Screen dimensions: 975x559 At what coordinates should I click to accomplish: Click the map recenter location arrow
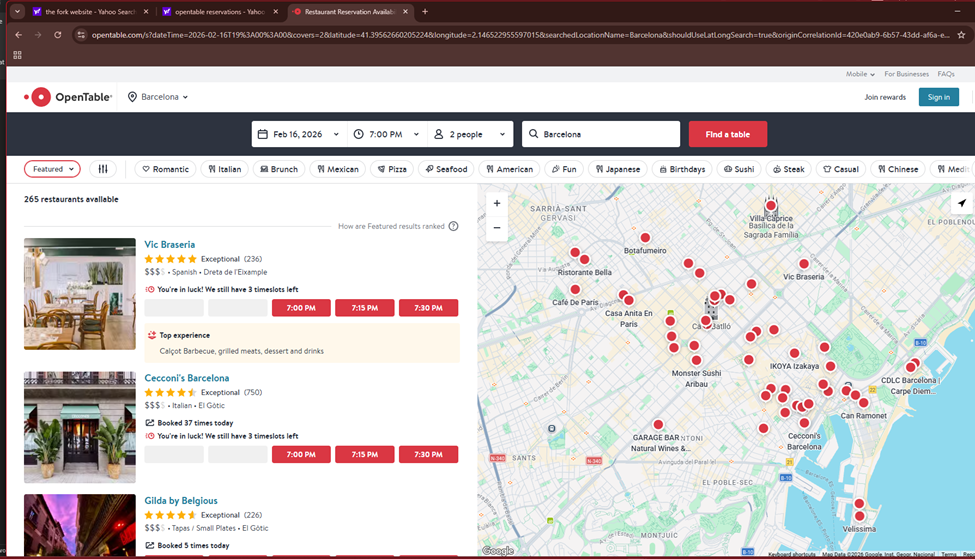tap(961, 203)
